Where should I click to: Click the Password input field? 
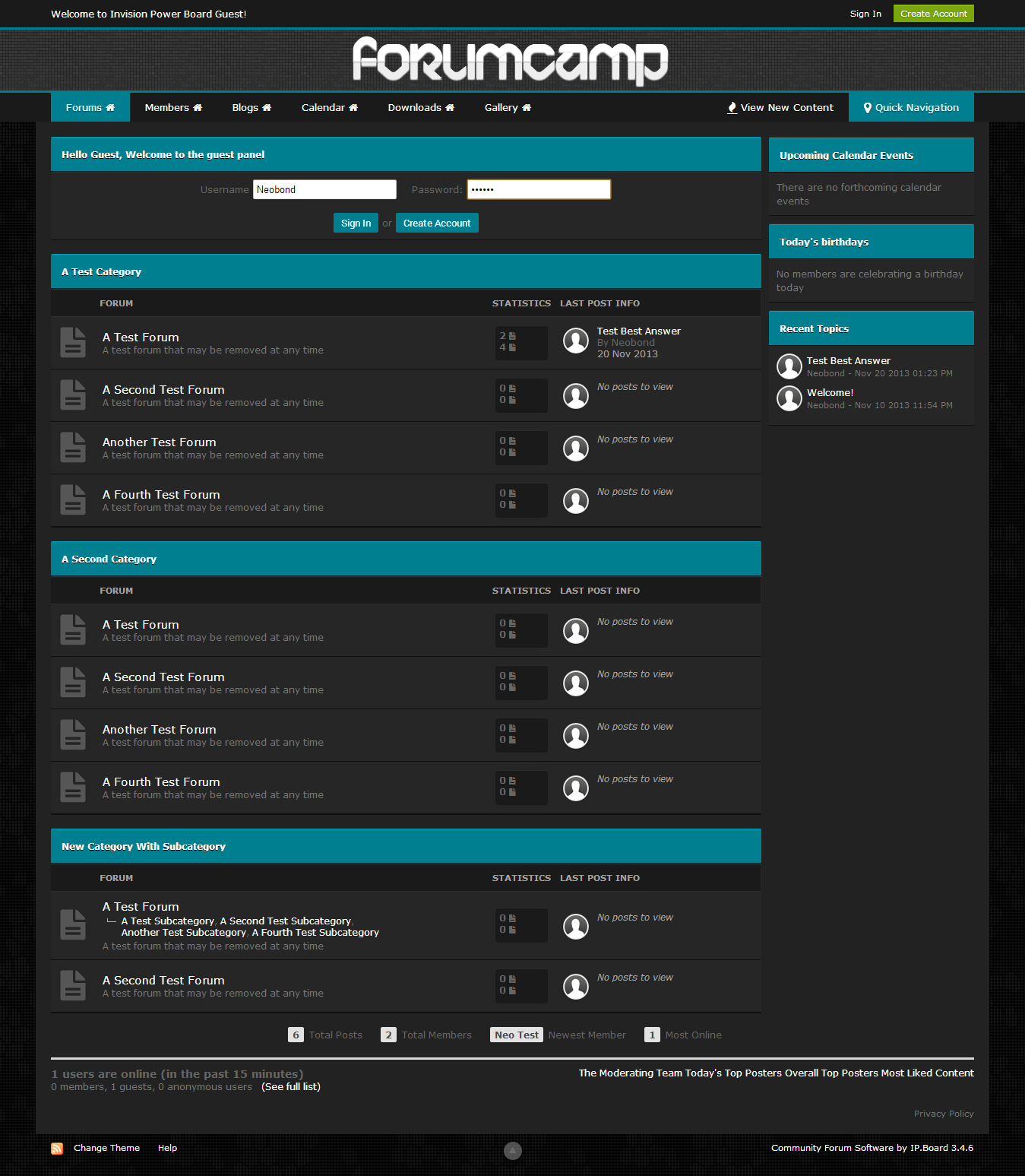[539, 189]
